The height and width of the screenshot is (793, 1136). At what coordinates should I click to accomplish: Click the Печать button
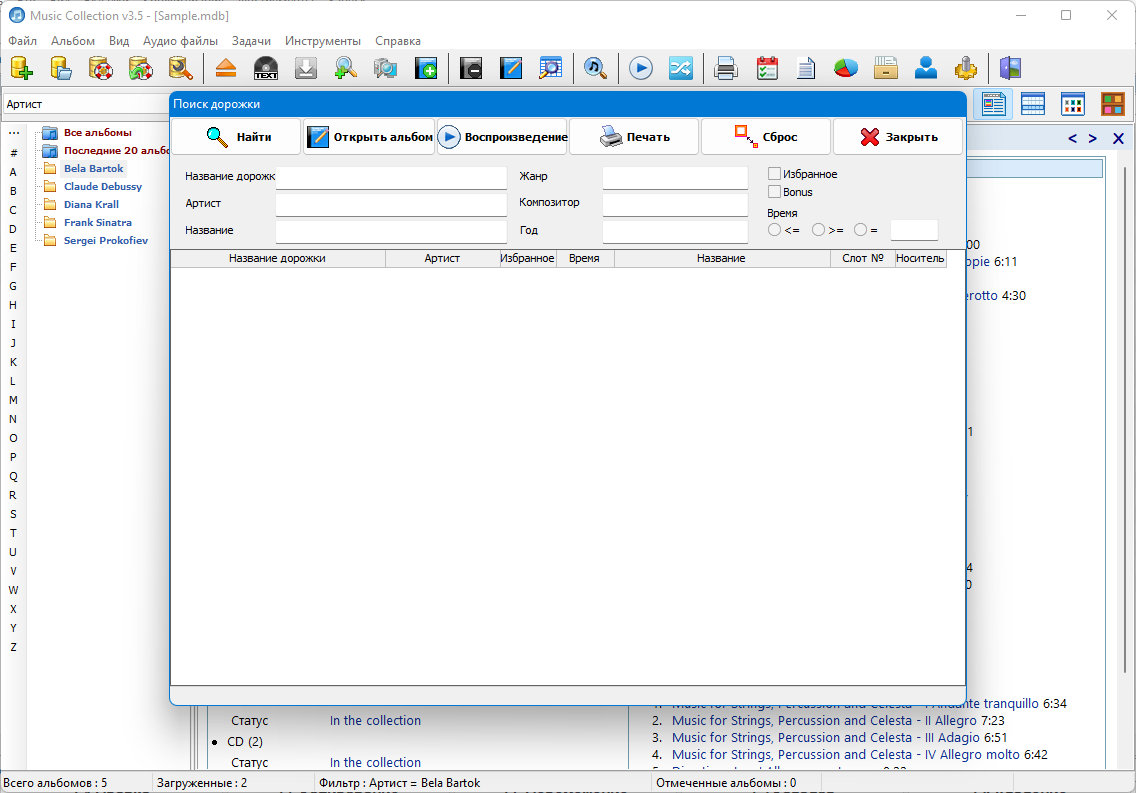[634, 137]
